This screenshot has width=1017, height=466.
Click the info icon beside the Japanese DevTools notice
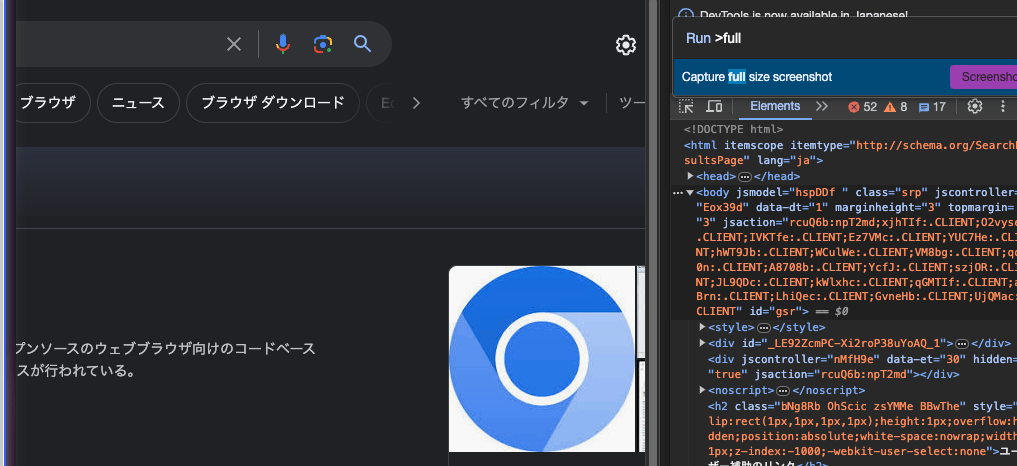coord(685,14)
